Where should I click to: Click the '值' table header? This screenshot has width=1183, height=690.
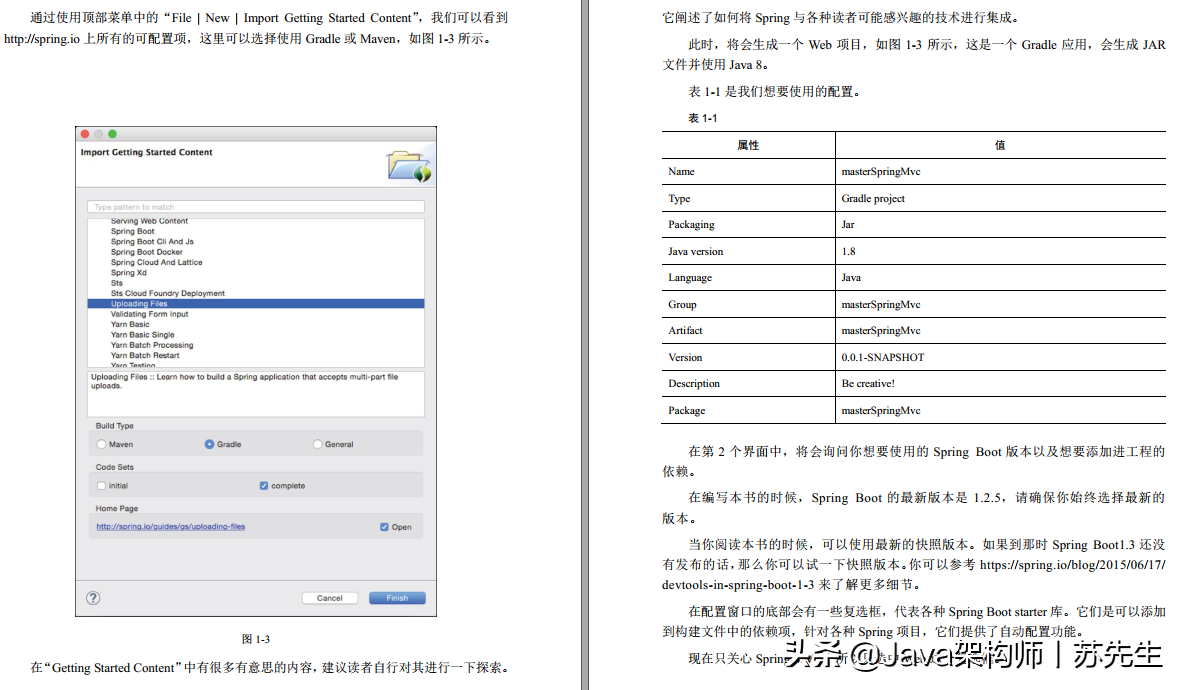coord(1000,146)
